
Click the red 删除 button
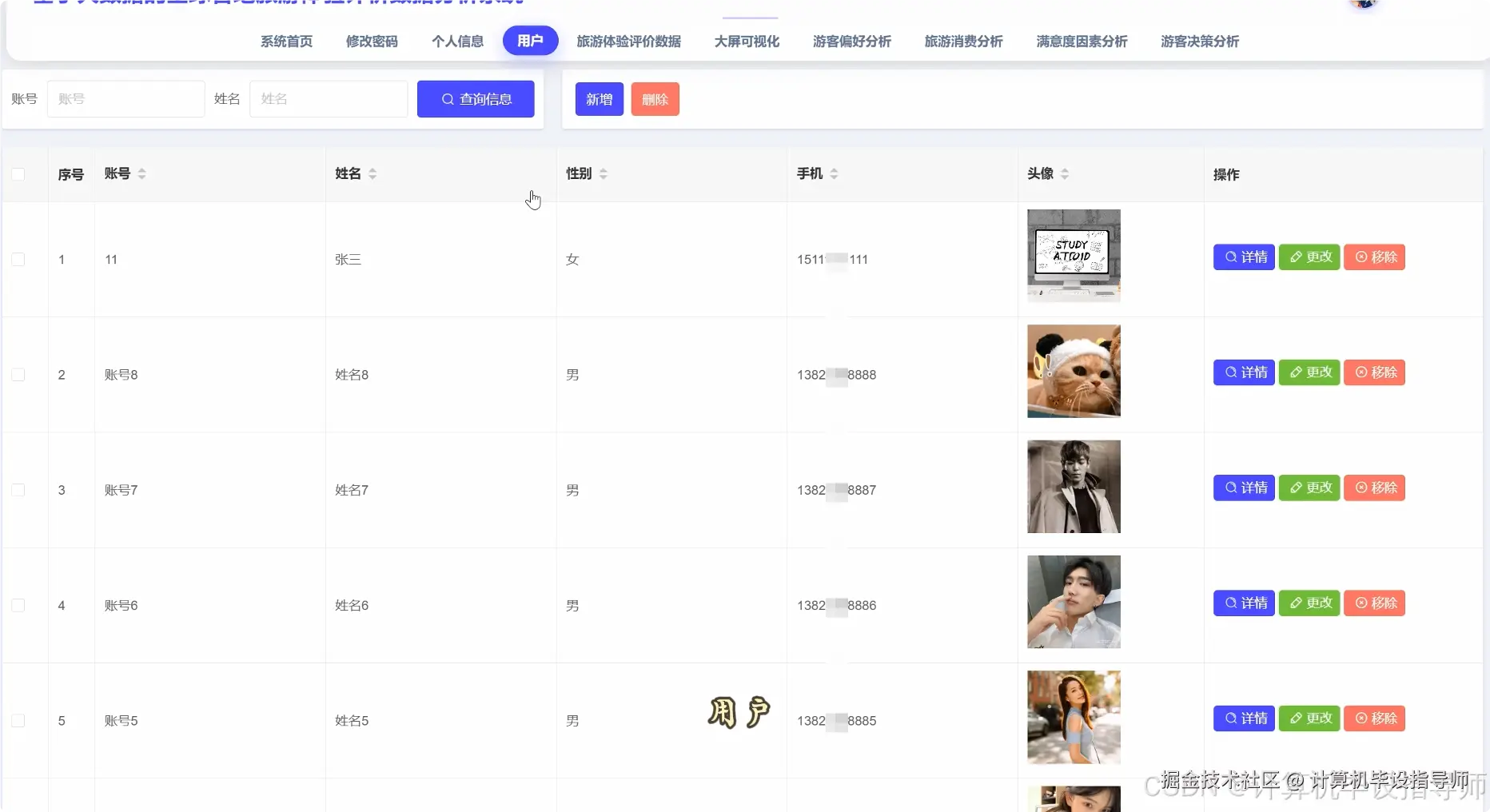point(655,99)
